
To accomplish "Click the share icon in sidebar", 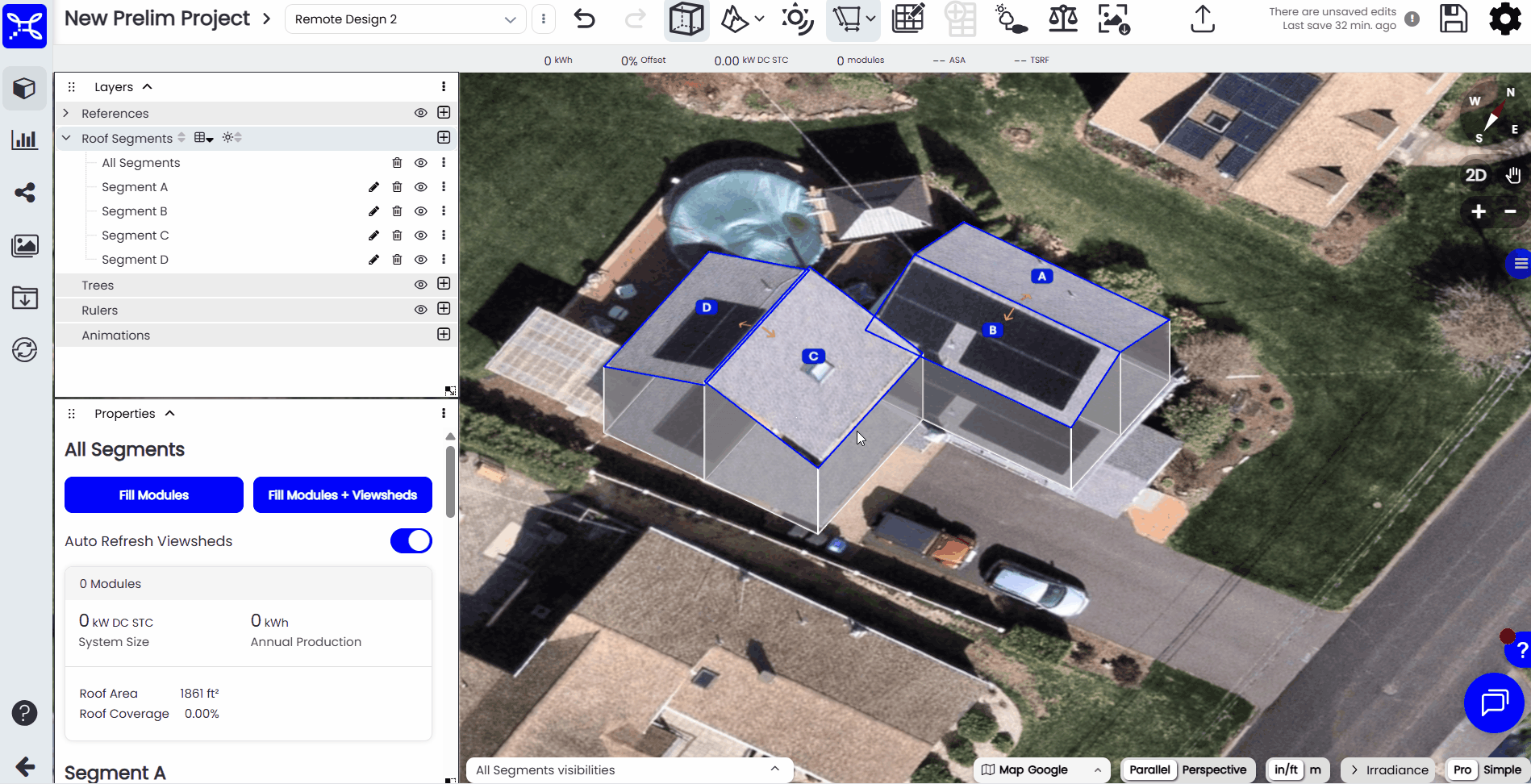I will (x=24, y=192).
